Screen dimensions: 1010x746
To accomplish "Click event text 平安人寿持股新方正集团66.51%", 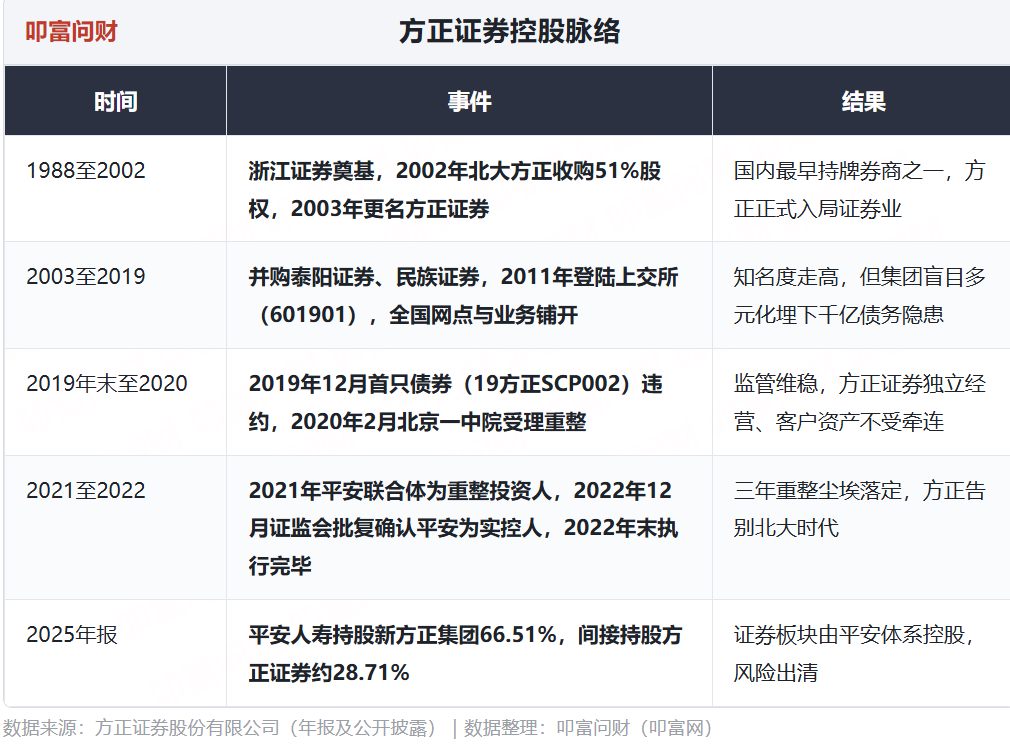I will click(x=403, y=635).
